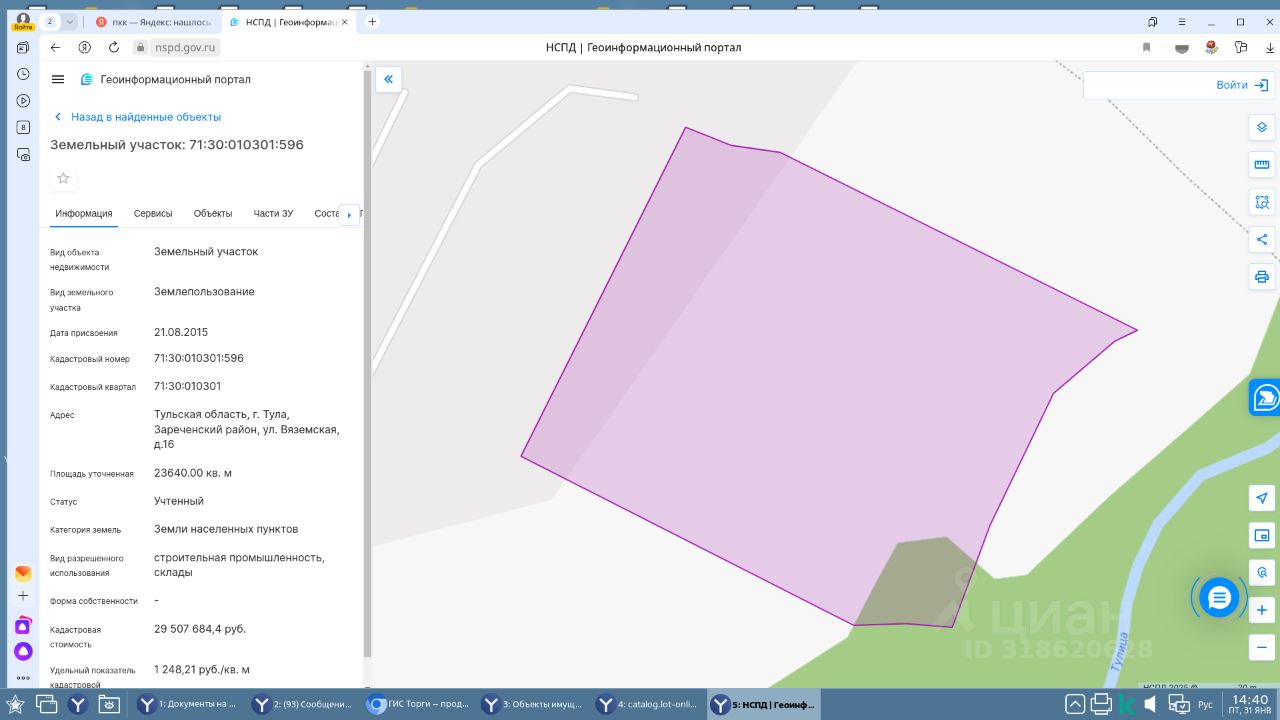Toggle the Рус keyboard layout indicator
This screenshot has width=1280, height=720.
[x=1206, y=705]
